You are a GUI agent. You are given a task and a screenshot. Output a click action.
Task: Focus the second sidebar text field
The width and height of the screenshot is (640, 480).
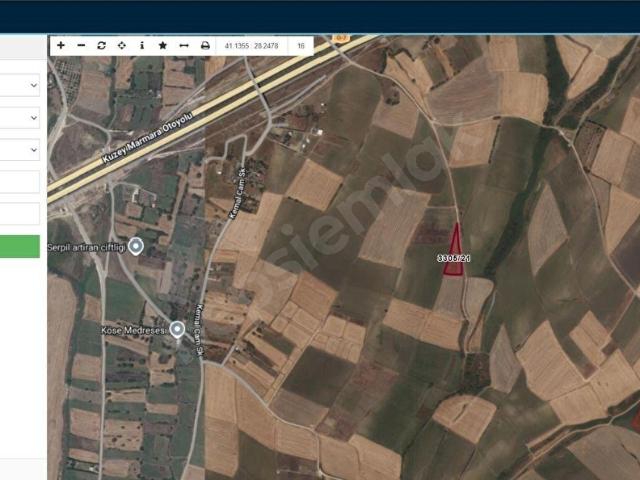click(20, 214)
